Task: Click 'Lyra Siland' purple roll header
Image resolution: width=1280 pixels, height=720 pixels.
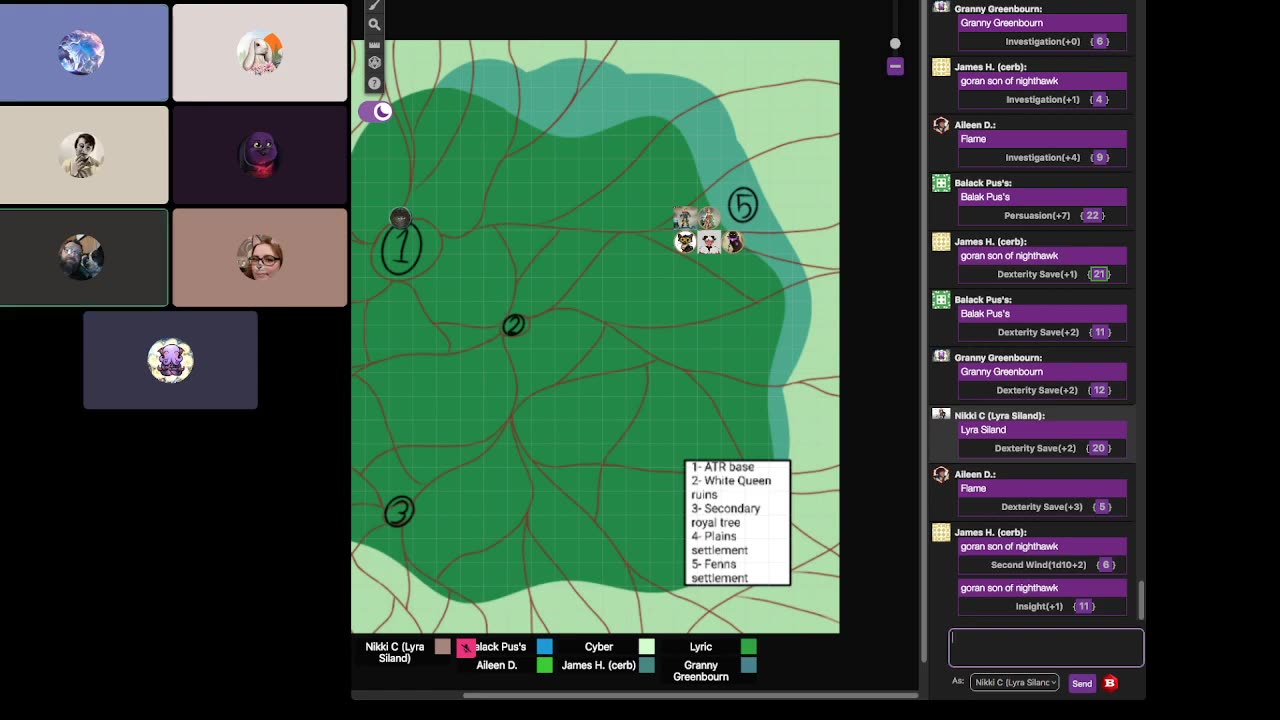Action: (1042, 430)
